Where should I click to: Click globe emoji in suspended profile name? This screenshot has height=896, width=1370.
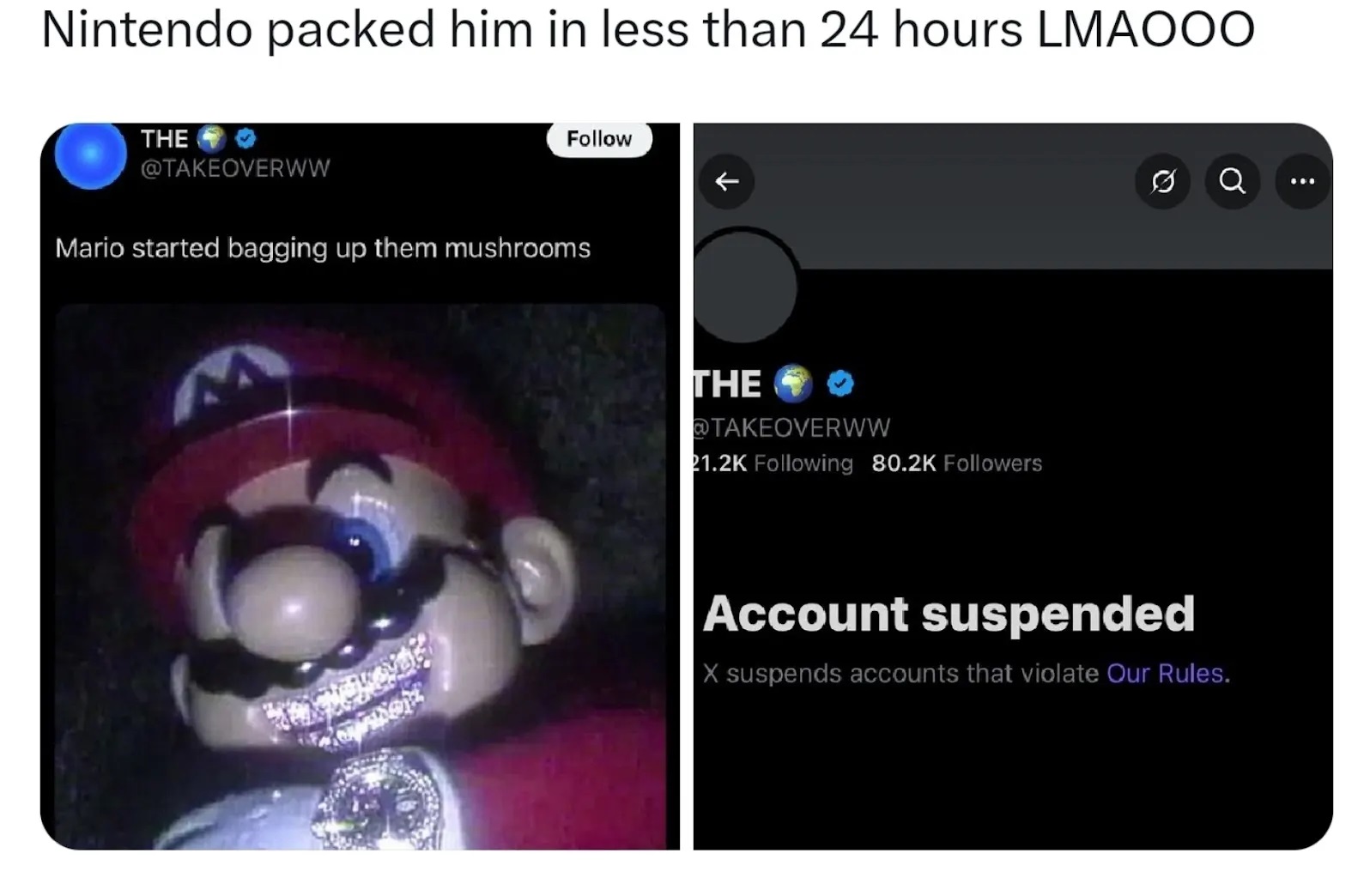click(793, 384)
